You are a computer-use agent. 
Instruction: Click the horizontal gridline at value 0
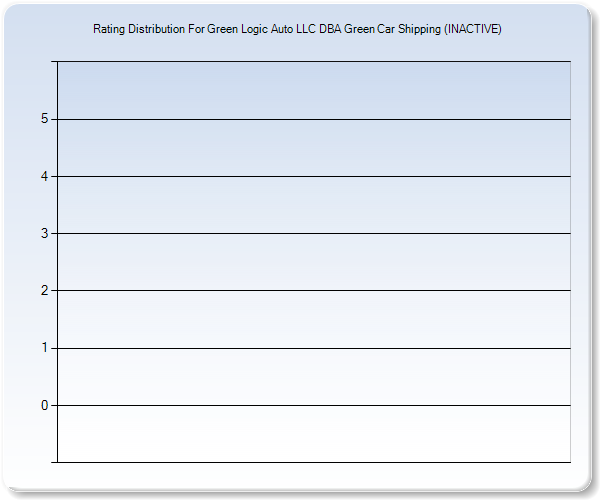coord(314,405)
